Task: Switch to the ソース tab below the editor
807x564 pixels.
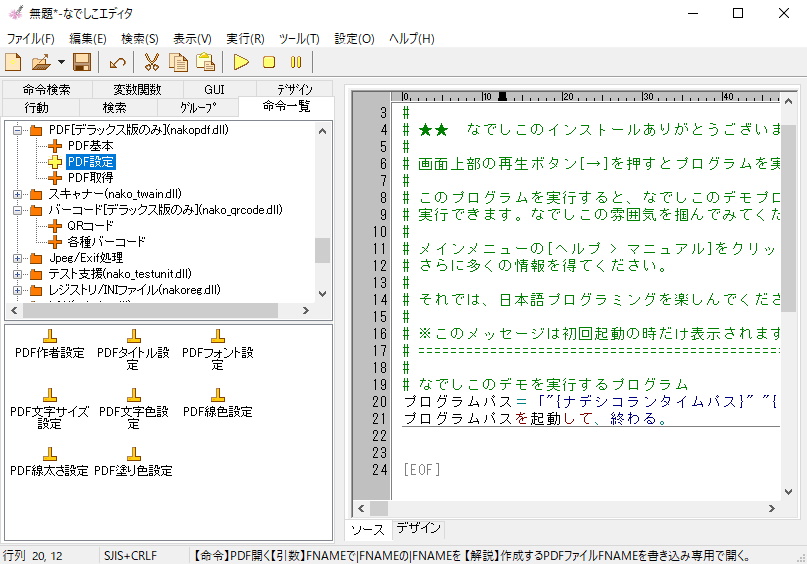Action: [368, 530]
